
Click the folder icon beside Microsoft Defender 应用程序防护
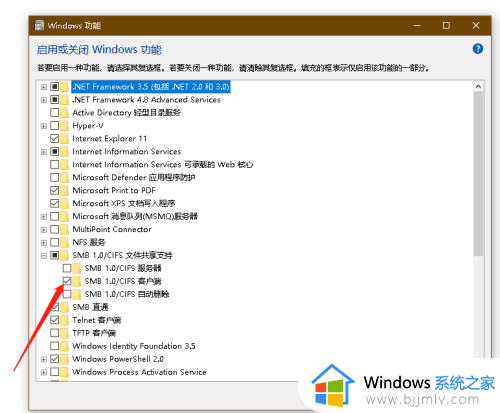(65, 177)
